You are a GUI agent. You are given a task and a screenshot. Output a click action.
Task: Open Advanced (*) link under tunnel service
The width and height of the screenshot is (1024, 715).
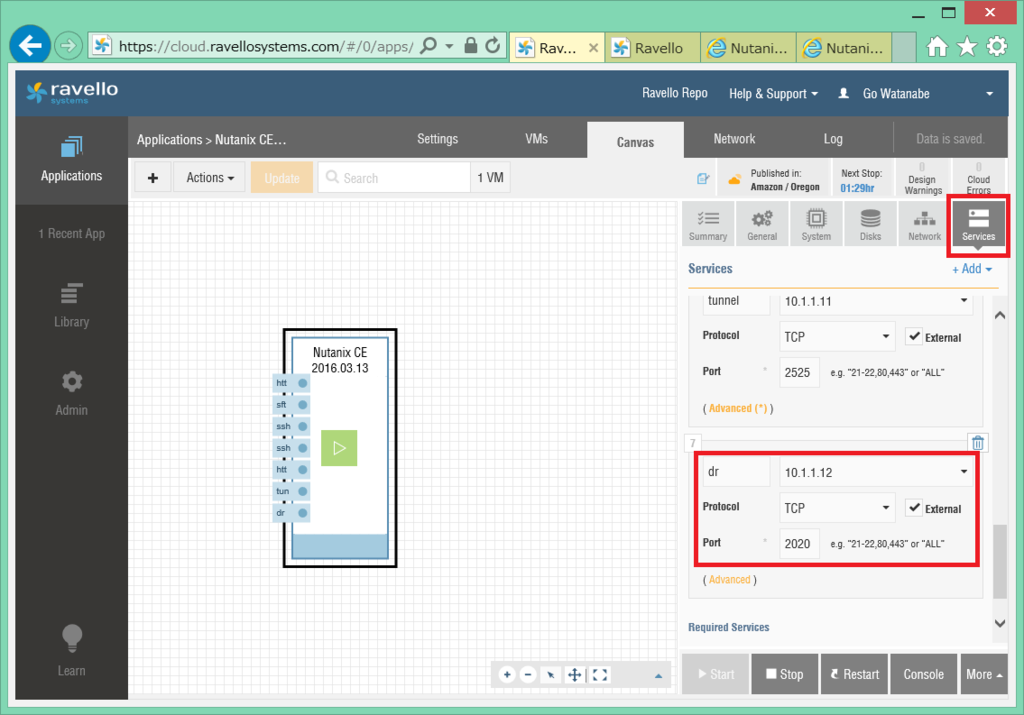[x=738, y=408]
